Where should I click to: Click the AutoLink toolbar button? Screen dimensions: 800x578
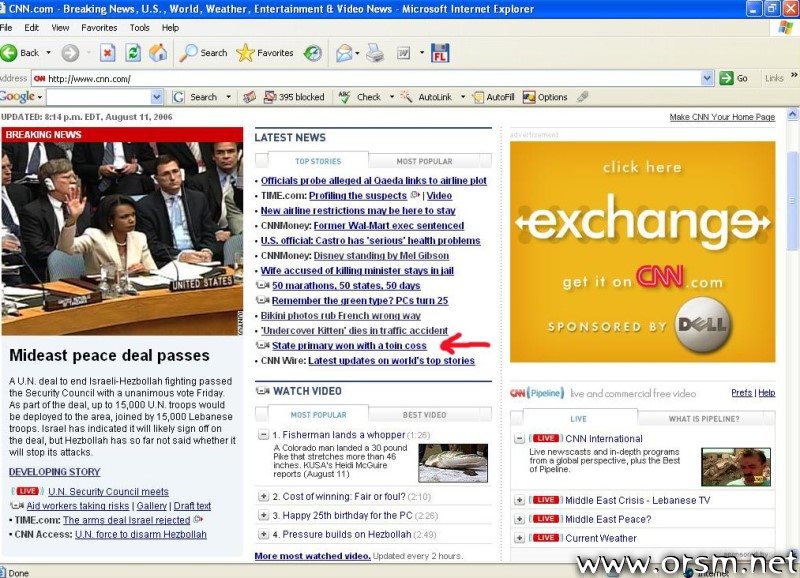point(427,97)
